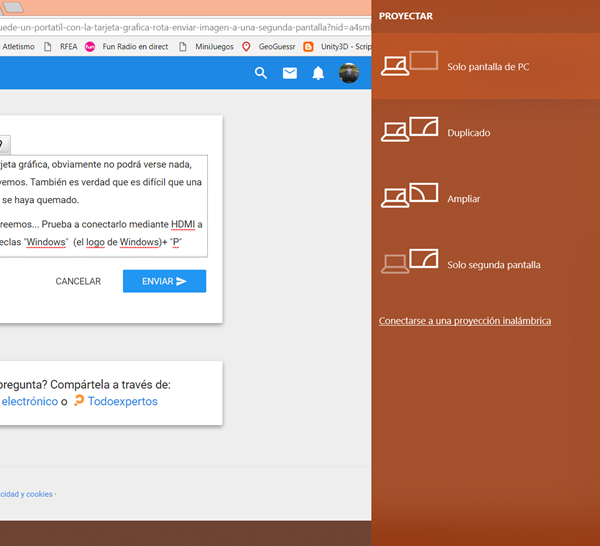600x546 pixels.
Task: Open the user profile avatar
Action: [x=349, y=73]
